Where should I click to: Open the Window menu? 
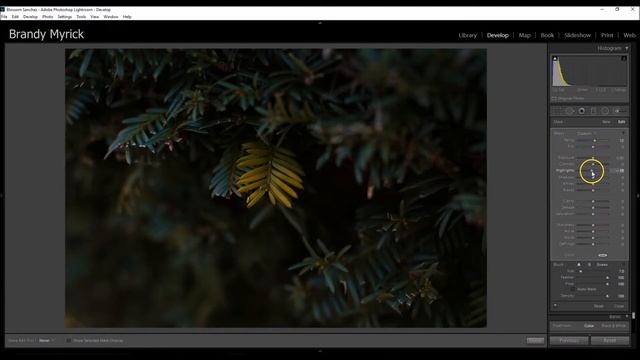pos(111,17)
